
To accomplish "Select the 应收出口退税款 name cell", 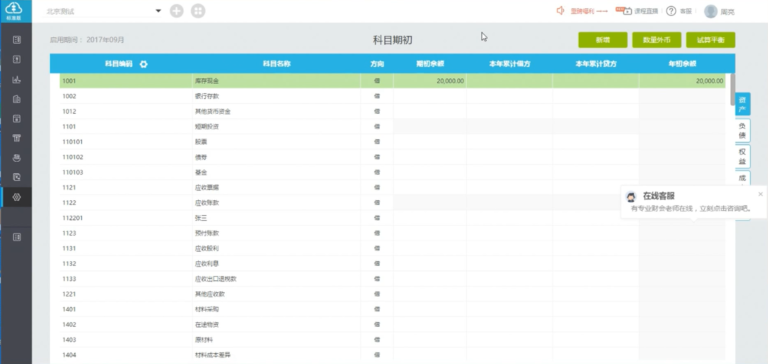I will (276, 279).
